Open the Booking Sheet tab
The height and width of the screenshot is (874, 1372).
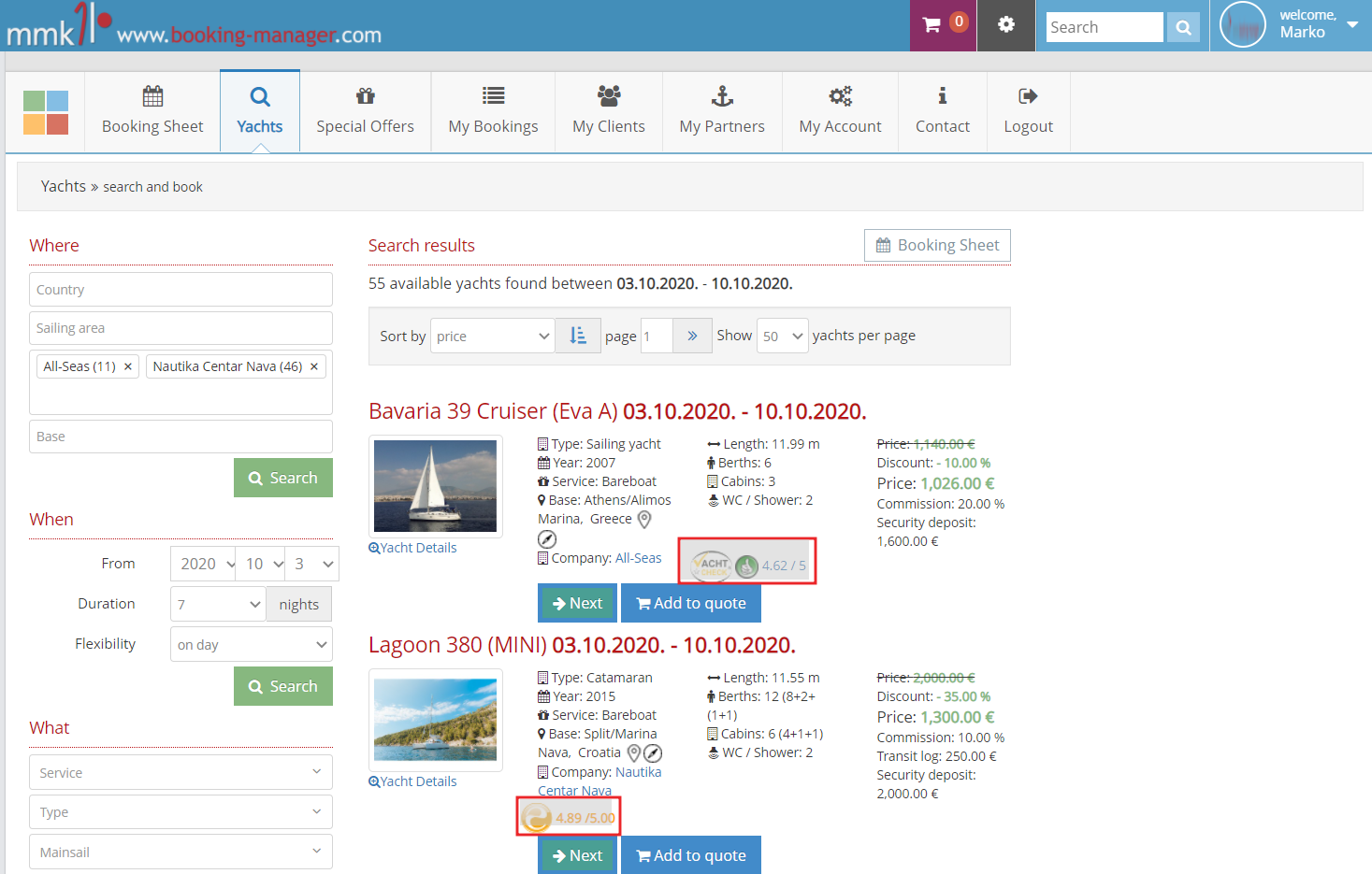(152, 111)
